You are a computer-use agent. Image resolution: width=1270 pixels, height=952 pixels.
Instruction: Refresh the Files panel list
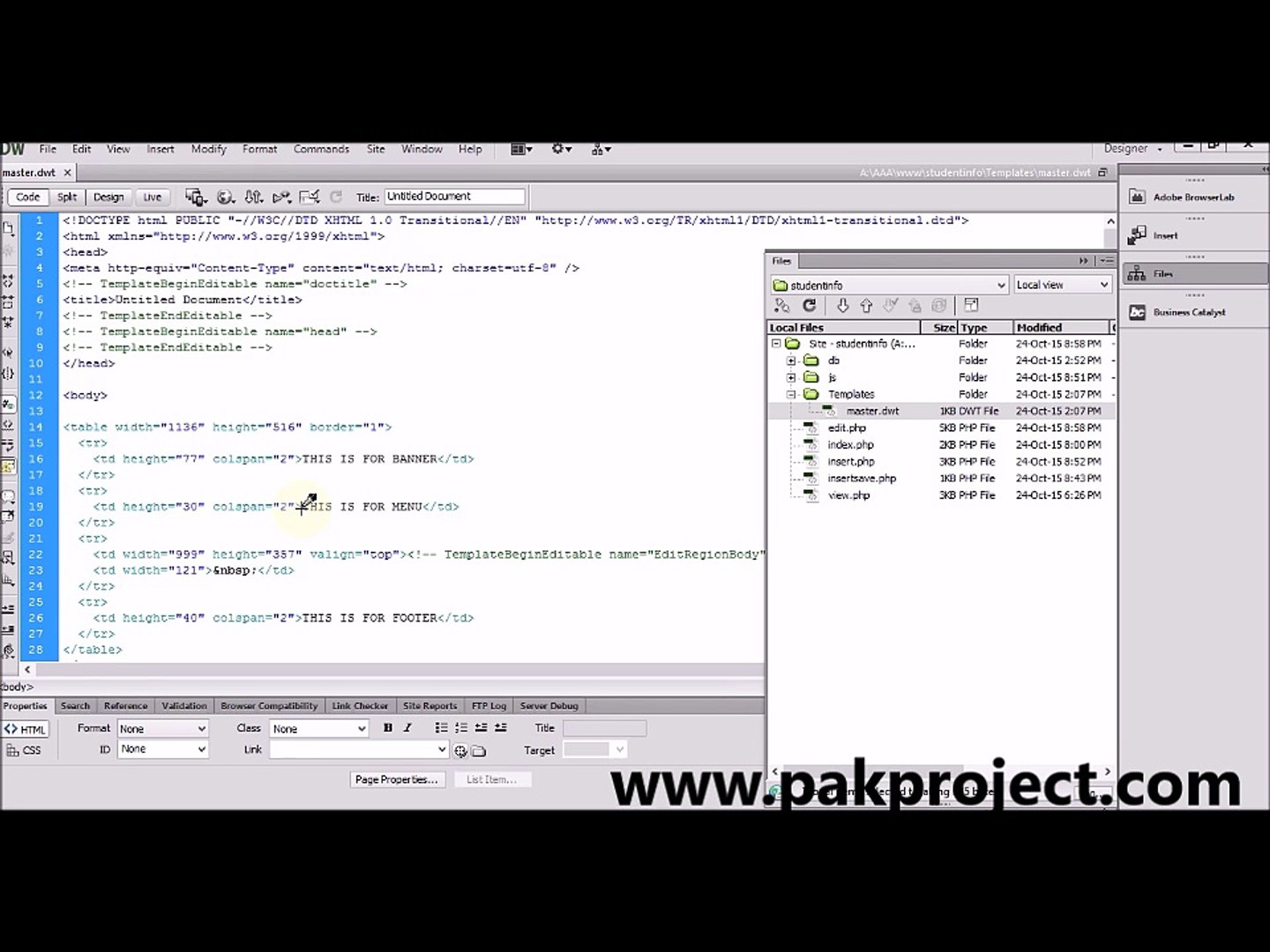pos(810,306)
